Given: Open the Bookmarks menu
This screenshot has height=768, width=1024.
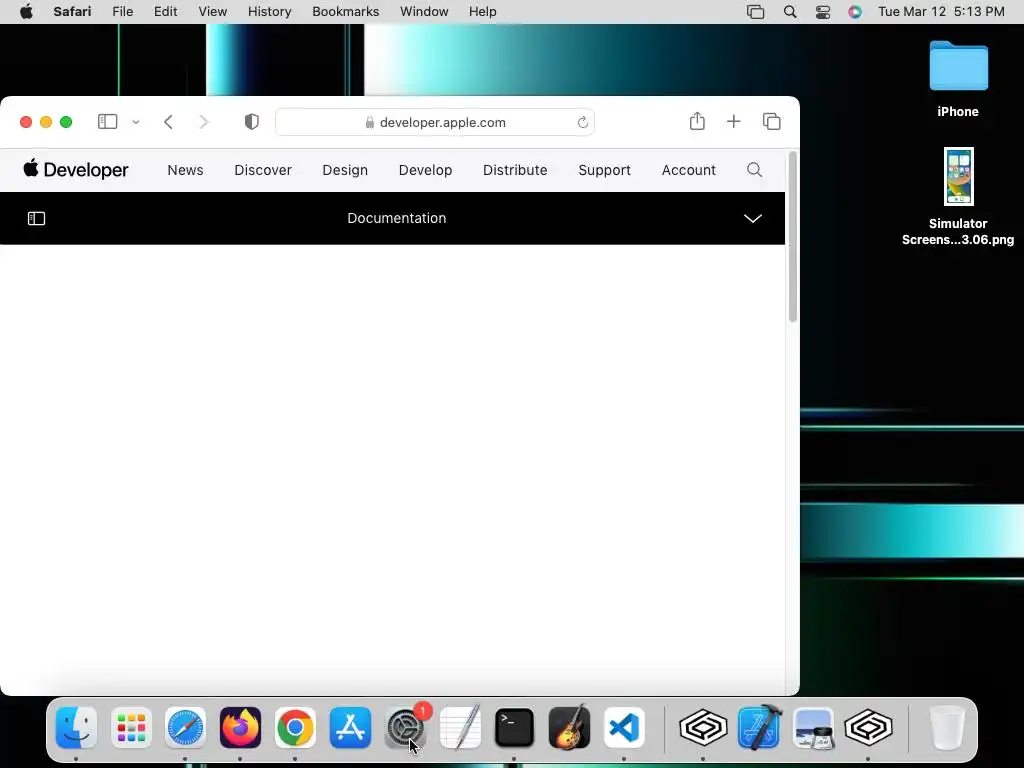Looking at the screenshot, I should tap(345, 12).
